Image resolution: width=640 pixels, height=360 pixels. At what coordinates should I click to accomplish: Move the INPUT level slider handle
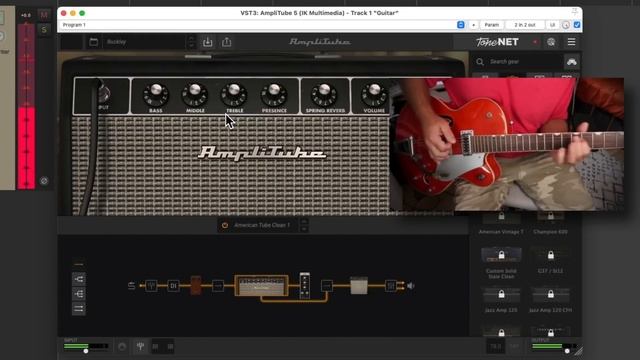(x=86, y=351)
